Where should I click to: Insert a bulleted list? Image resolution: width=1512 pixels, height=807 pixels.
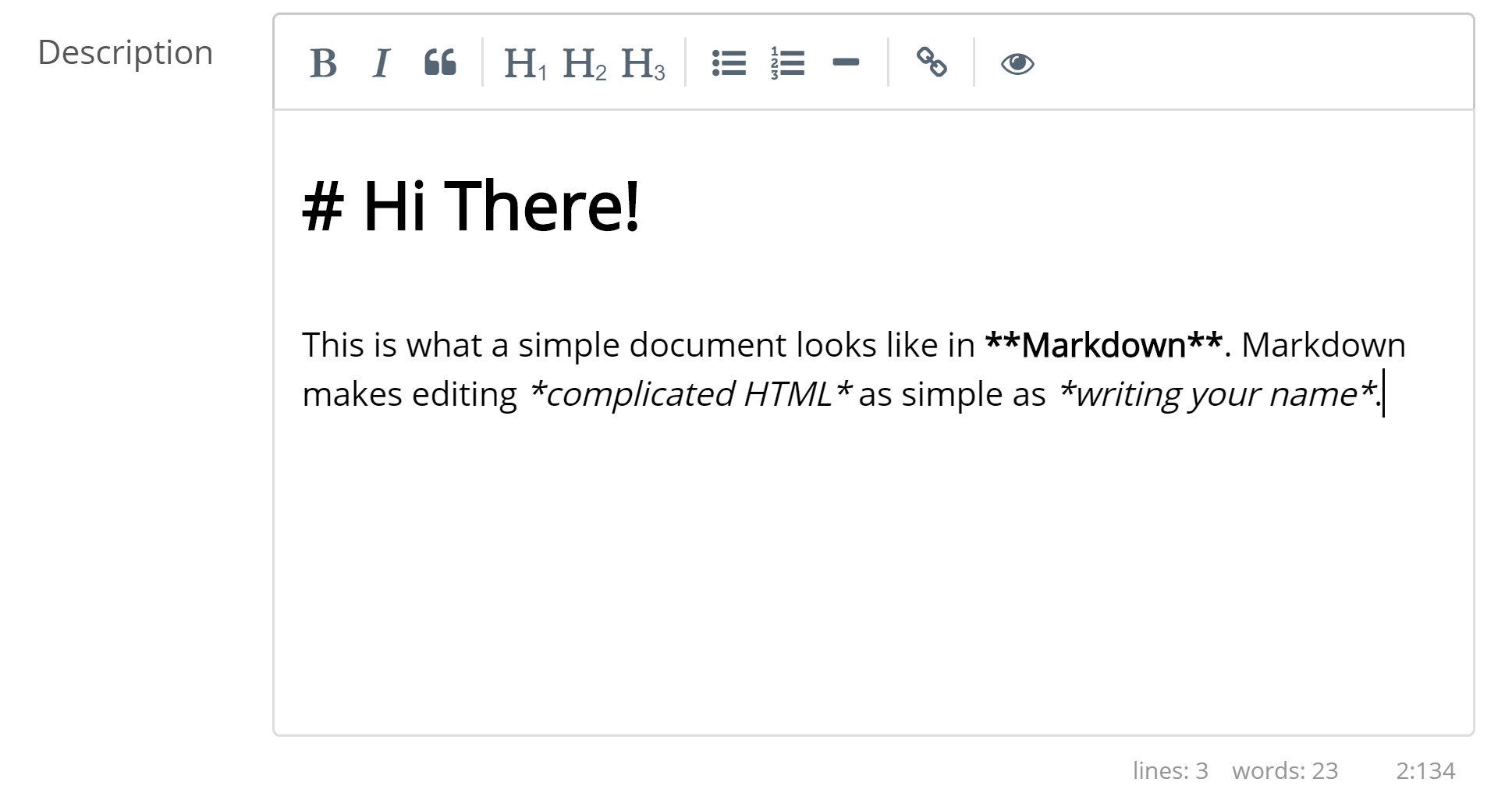click(x=729, y=63)
